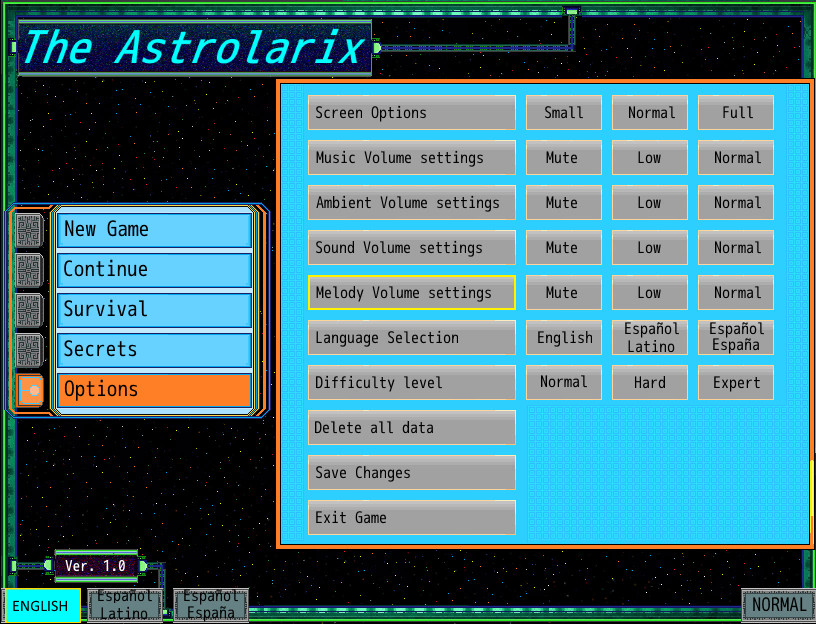Select Español Latino in Language Selection
Screen dimensions: 816x624
pyautogui.click(x=649, y=337)
